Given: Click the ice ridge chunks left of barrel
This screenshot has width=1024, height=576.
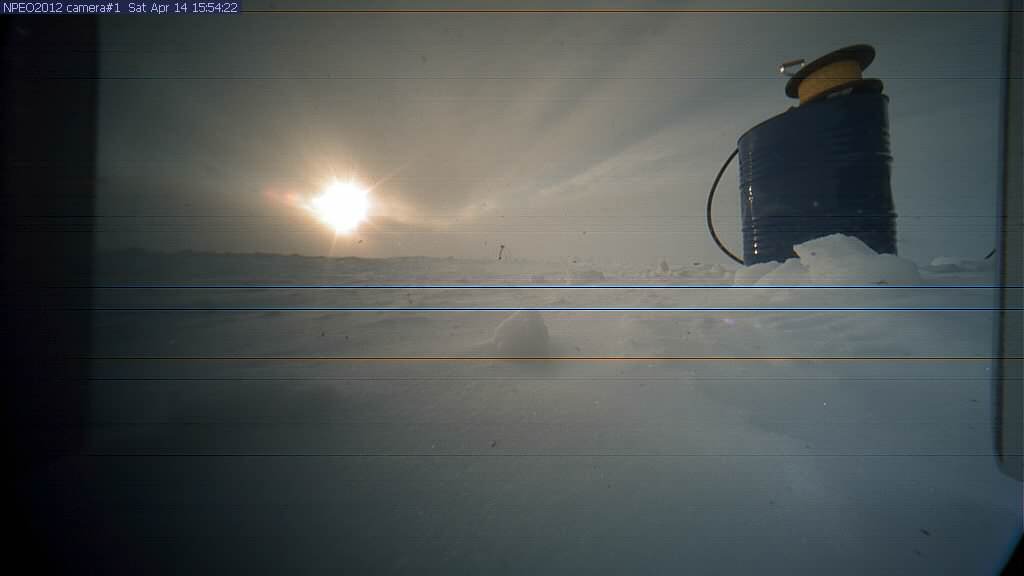Looking at the screenshot, I should tap(680, 269).
